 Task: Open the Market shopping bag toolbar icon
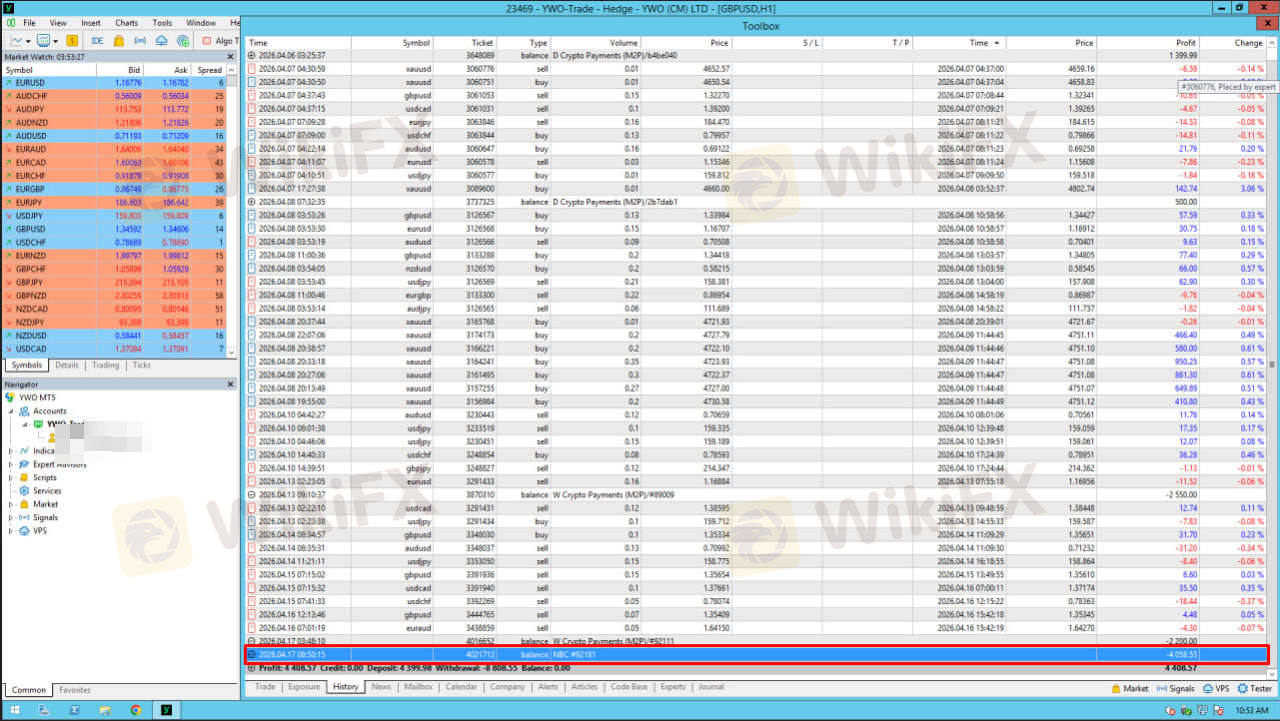click(119, 41)
